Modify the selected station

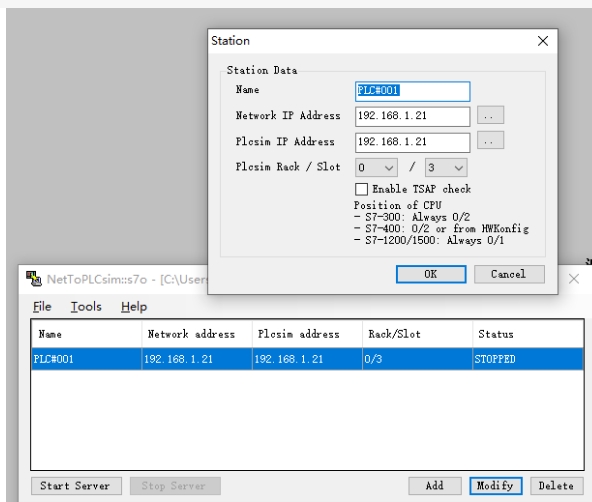pyautogui.click(x=496, y=486)
